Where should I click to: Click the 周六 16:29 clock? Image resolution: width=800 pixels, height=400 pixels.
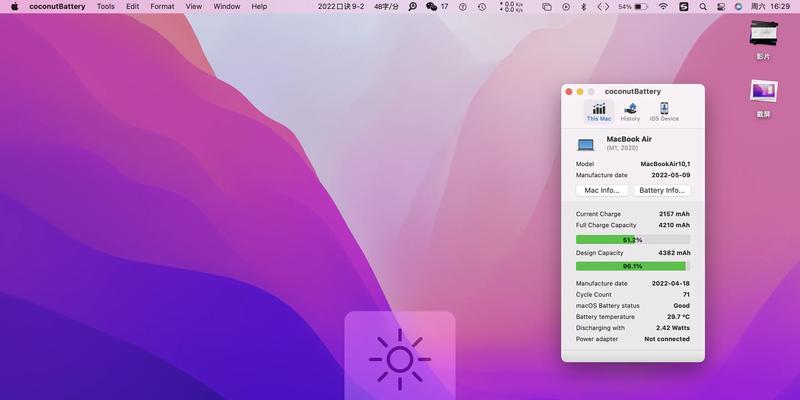point(770,7)
